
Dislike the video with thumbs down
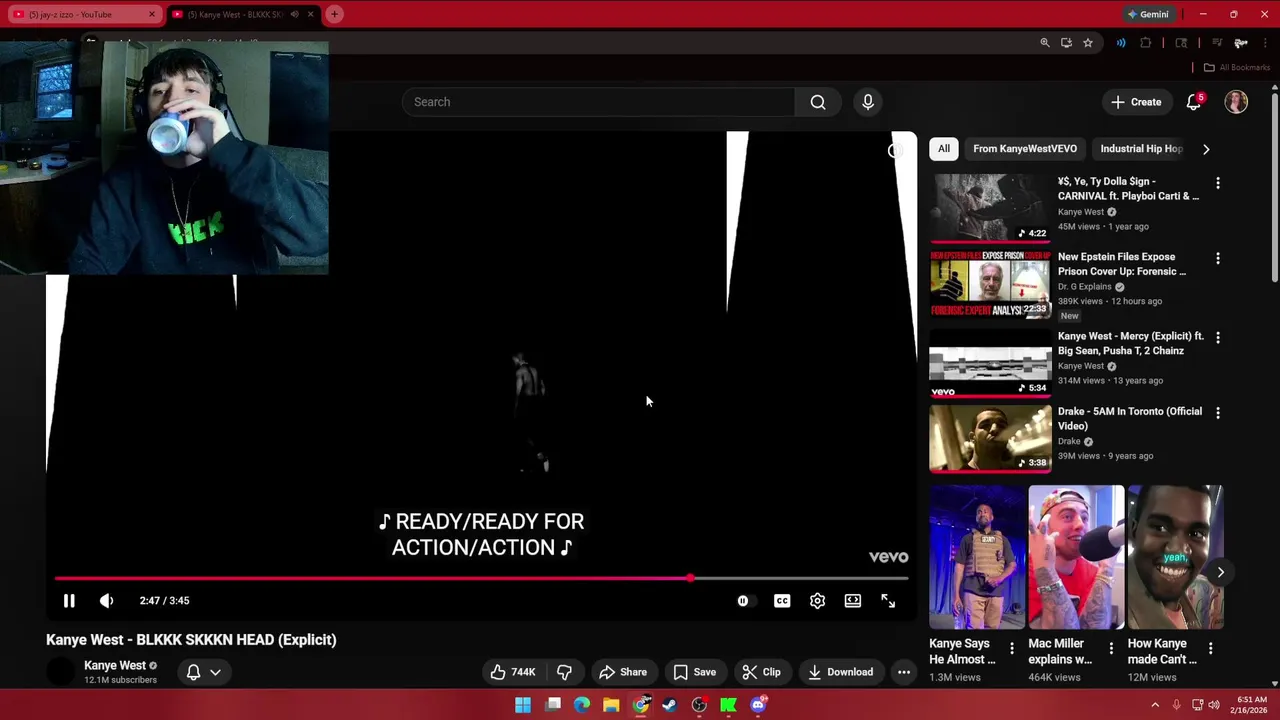[x=564, y=672]
